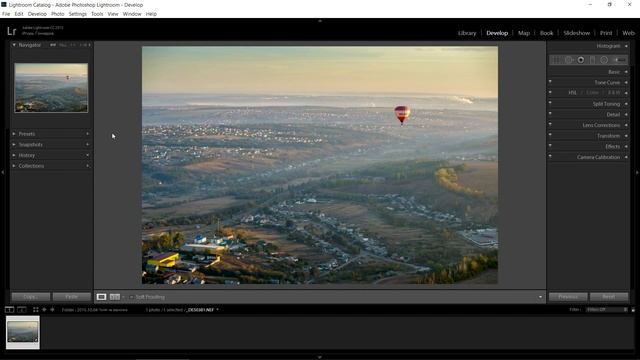Switch to the Print module

tap(606, 33)
